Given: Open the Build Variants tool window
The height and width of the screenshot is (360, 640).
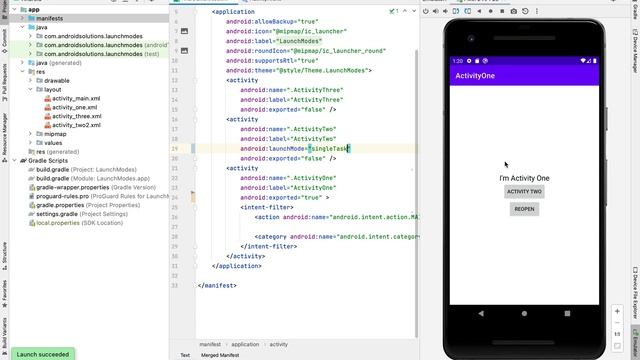Looking at the screenshot, I should [x=4, y=336].
